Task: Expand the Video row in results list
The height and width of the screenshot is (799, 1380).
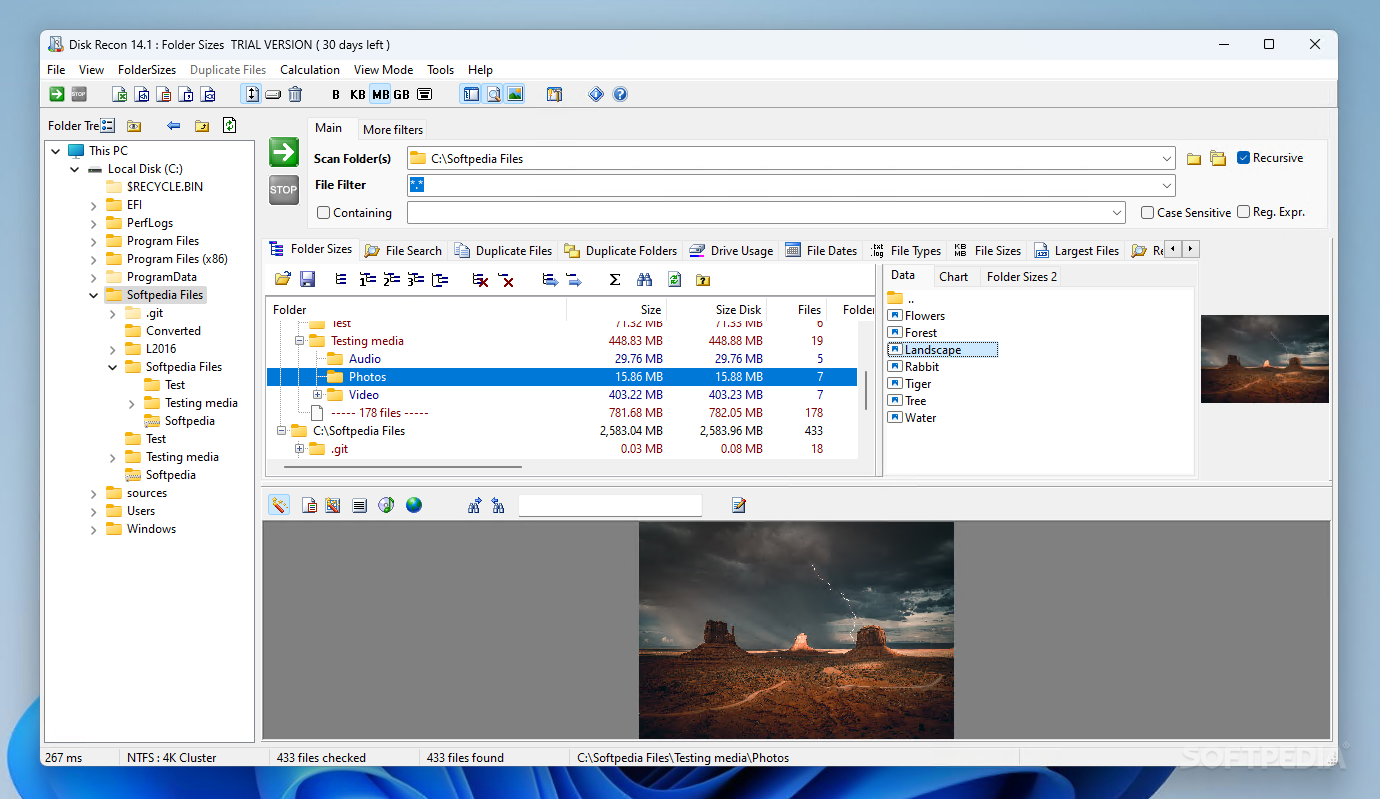Action: 317,395
